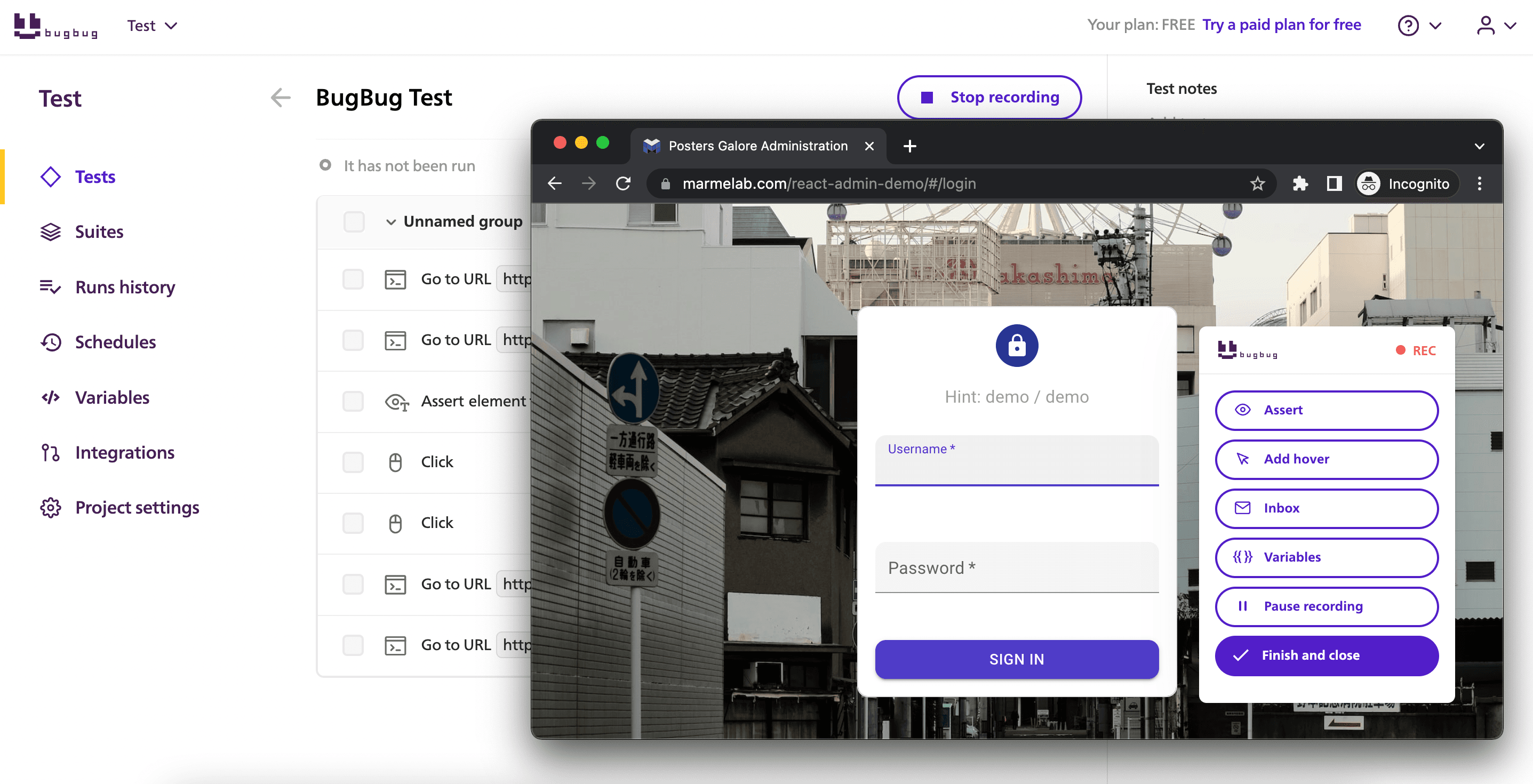Focus the Password input field
This screenshot has width=1533, height=784.
[x=1017, y=567]
